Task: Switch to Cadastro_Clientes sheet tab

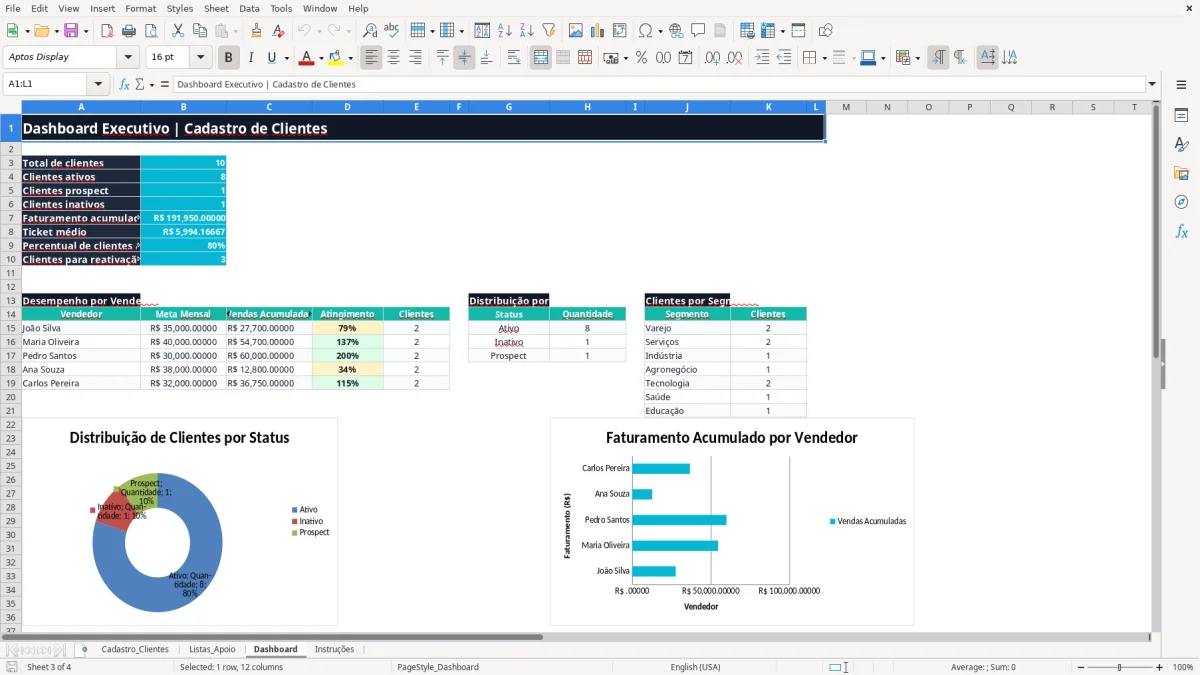Action: click(x=135, y=649)
